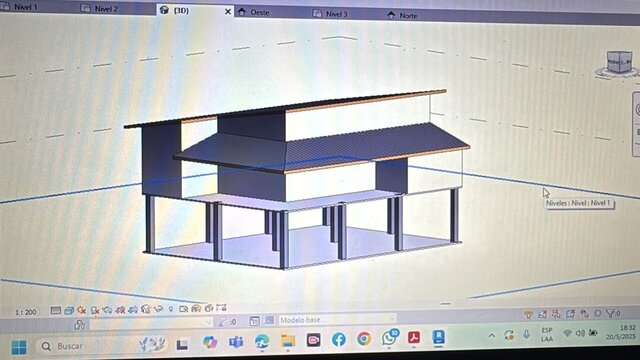640x360 pixels.
Task: Open Adobe Acrobat from the taskbar
Action: click(x=414, y=338)
